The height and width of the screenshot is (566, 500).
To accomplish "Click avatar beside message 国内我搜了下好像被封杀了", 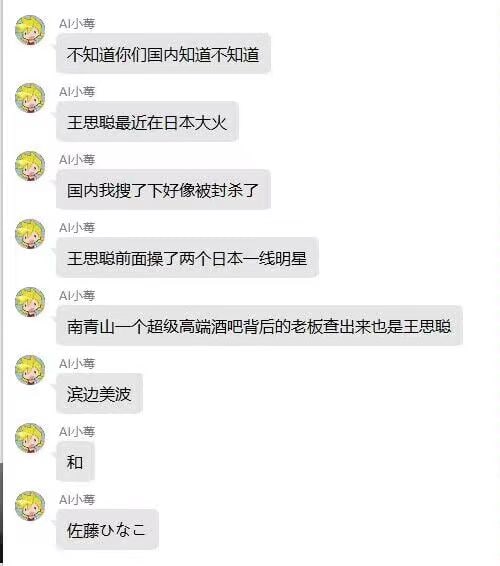I will point(30,166).
